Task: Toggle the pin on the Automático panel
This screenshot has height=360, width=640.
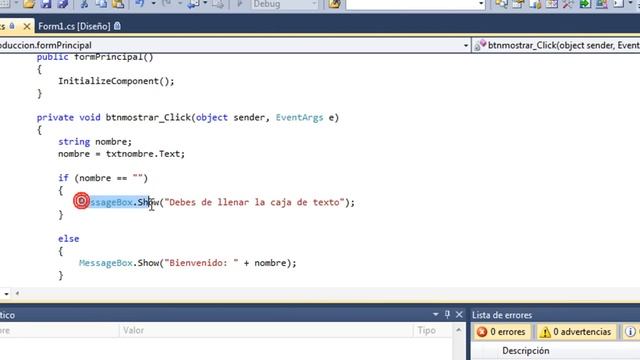Action: click(x=447, y=314)
